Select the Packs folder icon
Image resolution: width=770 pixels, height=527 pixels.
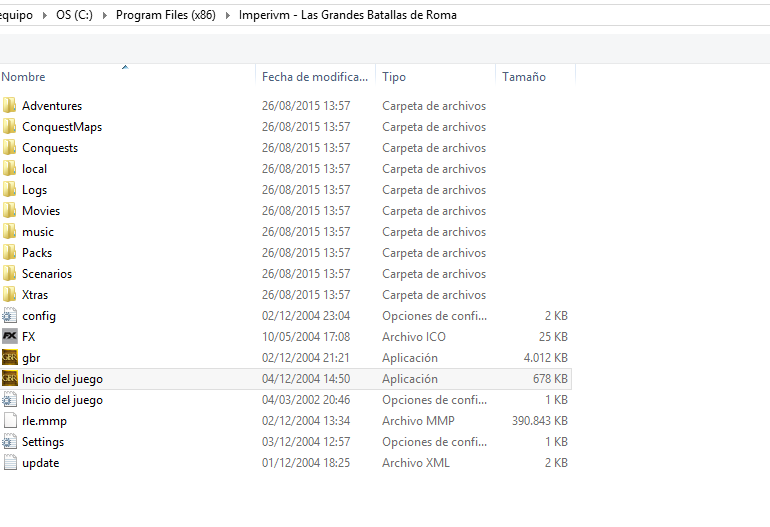[9, 252]
